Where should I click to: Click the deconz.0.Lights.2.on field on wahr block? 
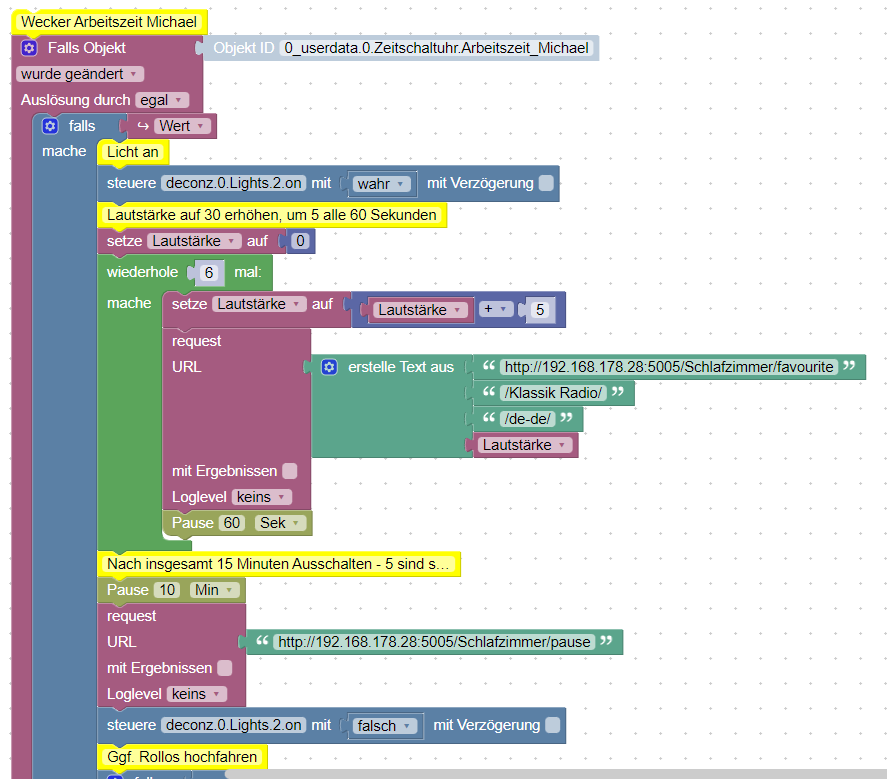(x=234, y=183)
